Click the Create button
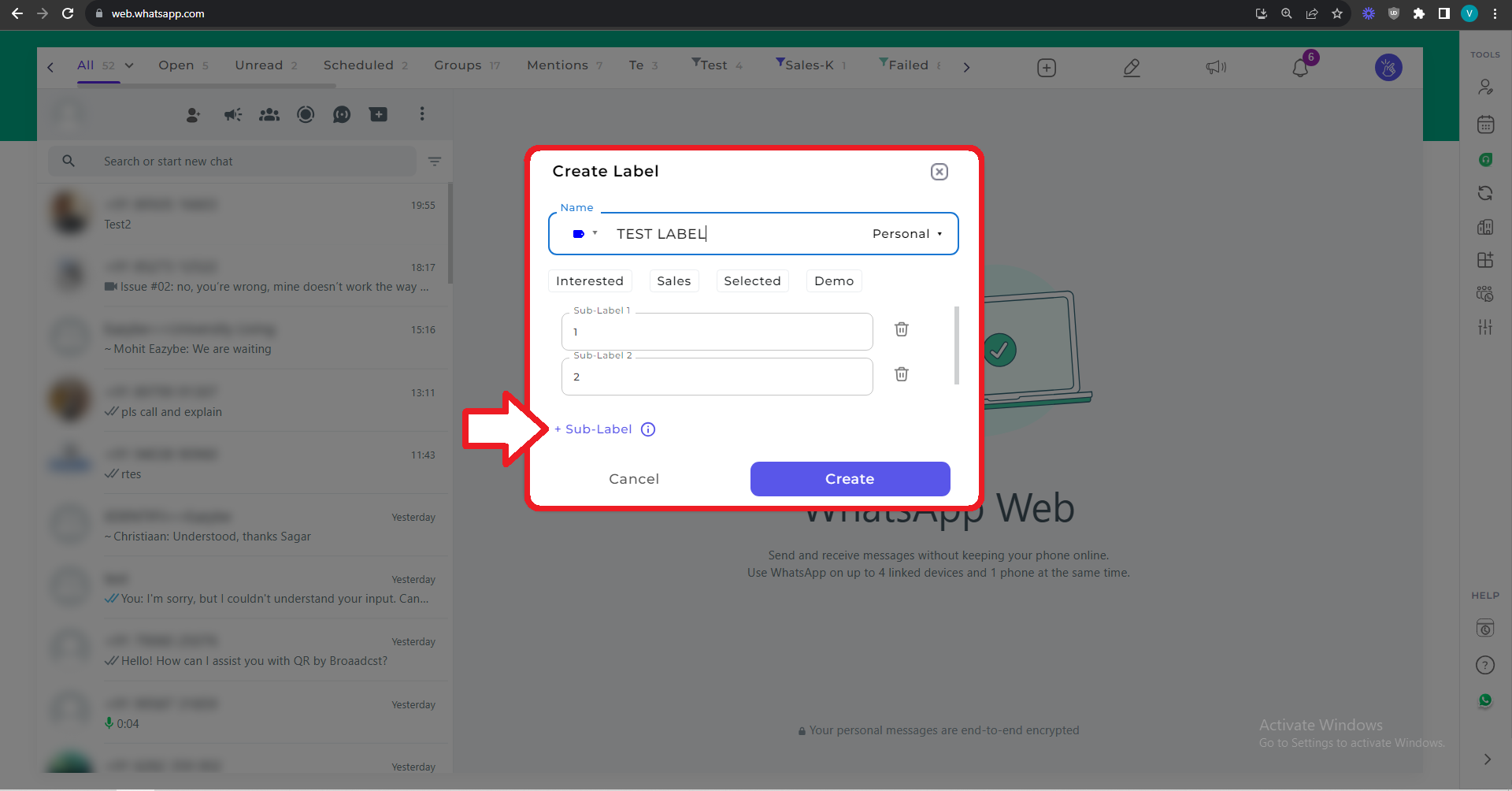The width and height of the screenshot is (1512, 791). tap(850, 479)
